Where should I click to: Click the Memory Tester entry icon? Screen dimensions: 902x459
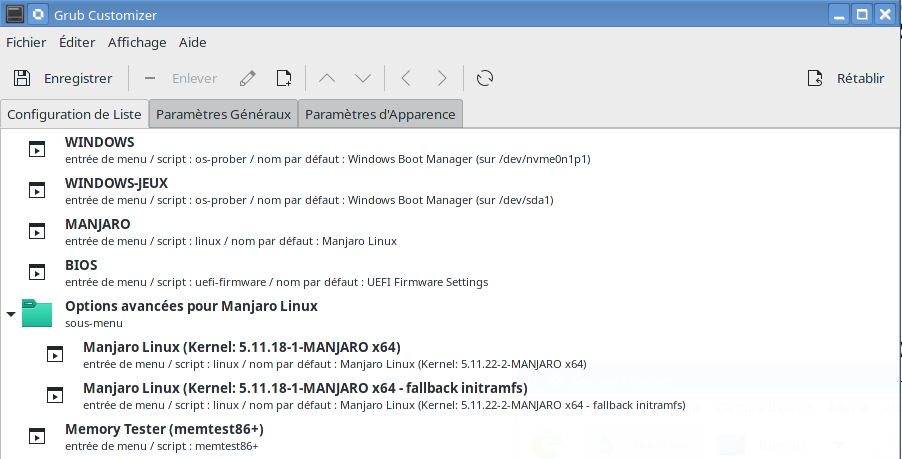coord(37,435)
